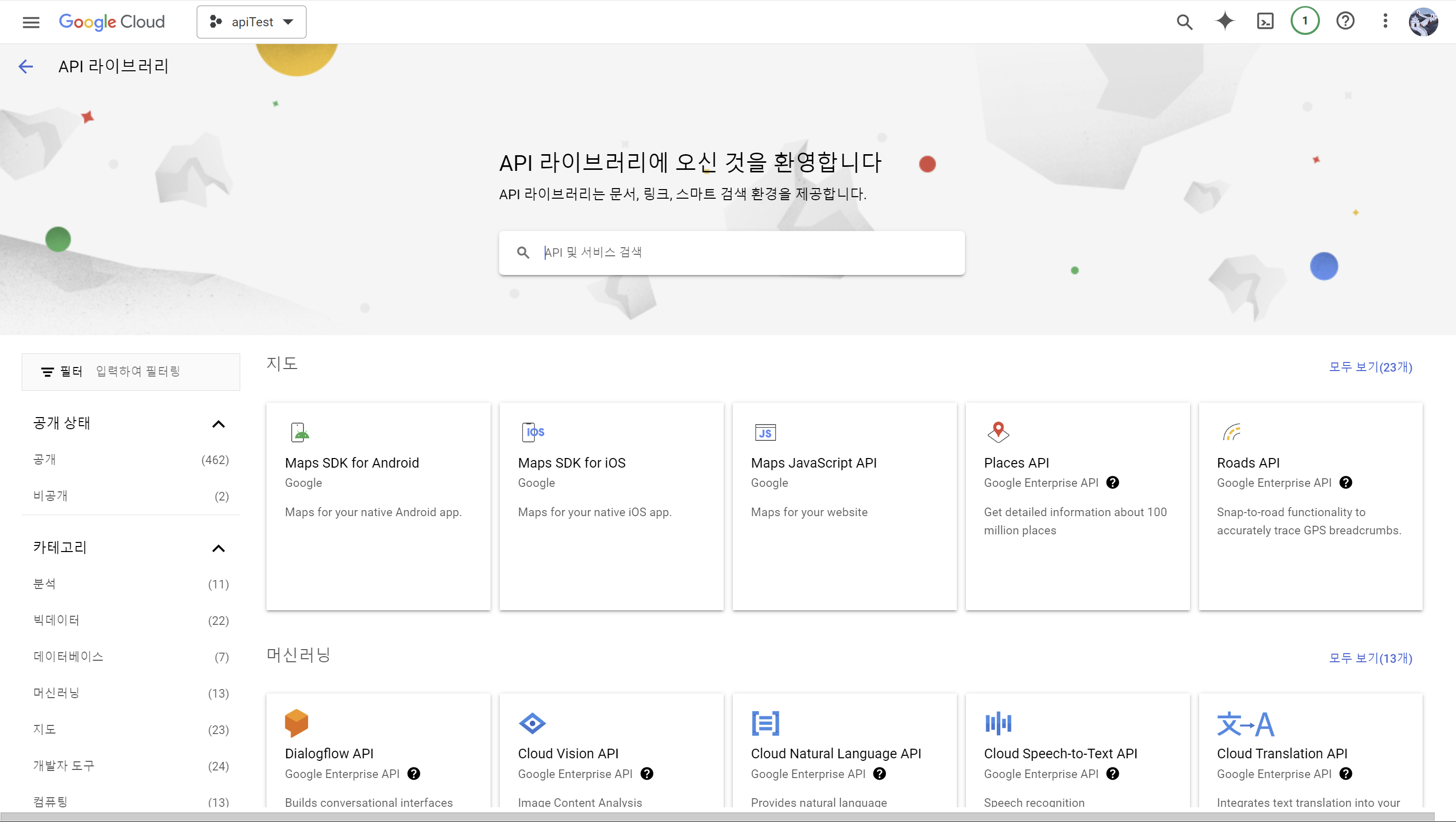The height and width of the screenshot is (822, 1456).
Task: Open the main navigation hamburger menu
Action: tap(31, 22)
